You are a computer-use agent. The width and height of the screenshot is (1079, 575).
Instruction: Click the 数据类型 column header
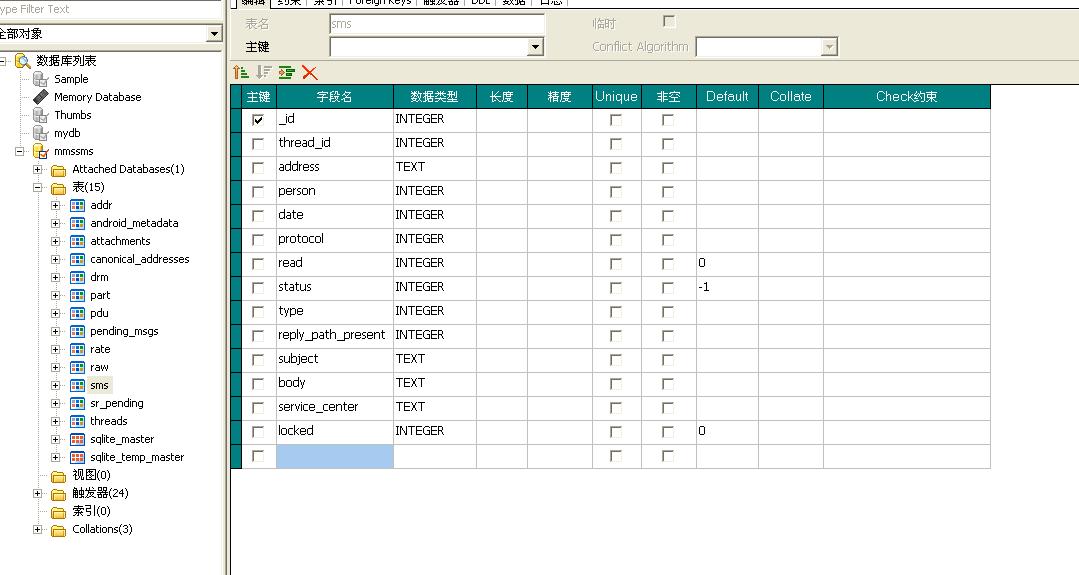coord(434,97)
